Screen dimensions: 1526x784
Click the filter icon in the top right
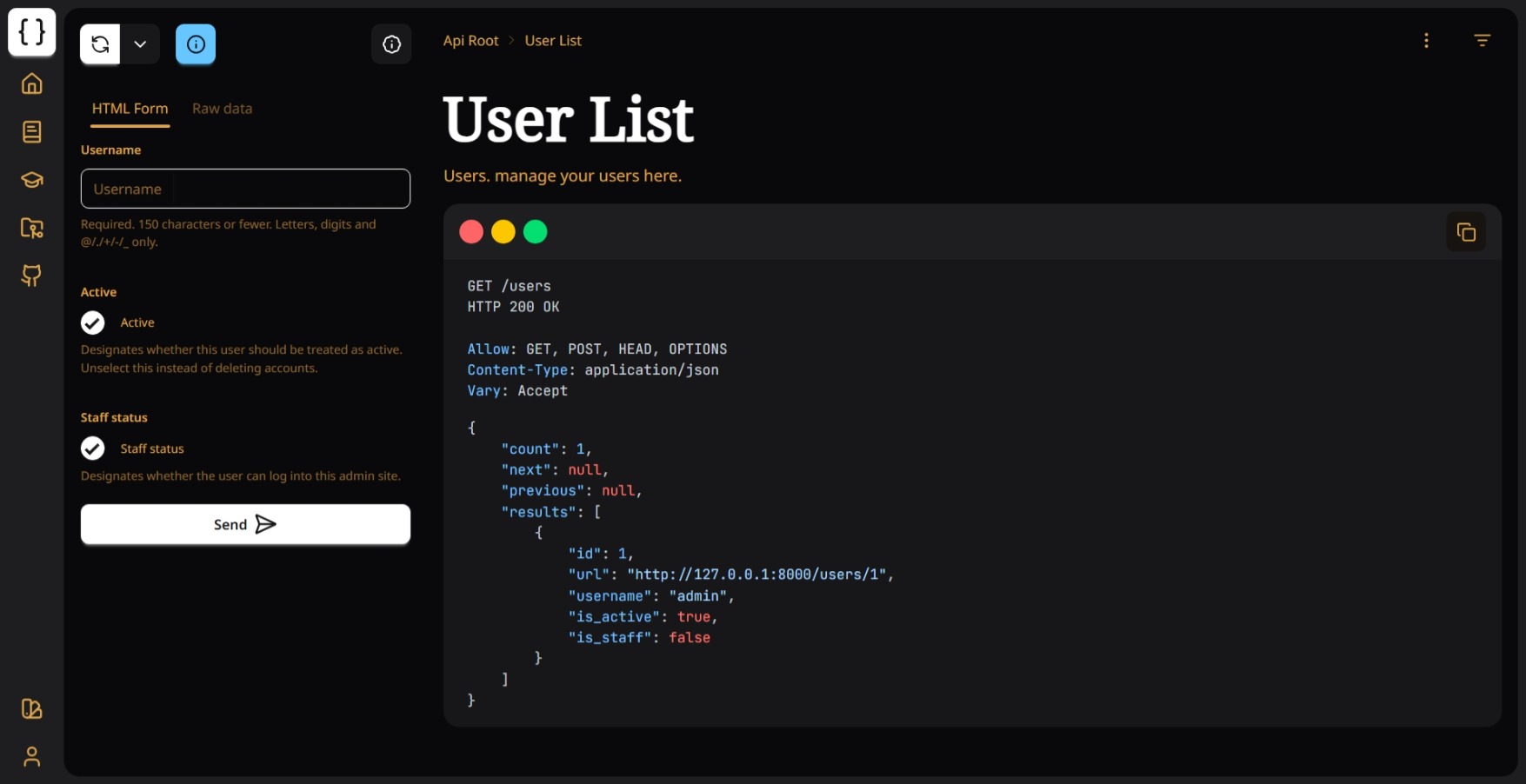coord(1482,40)
